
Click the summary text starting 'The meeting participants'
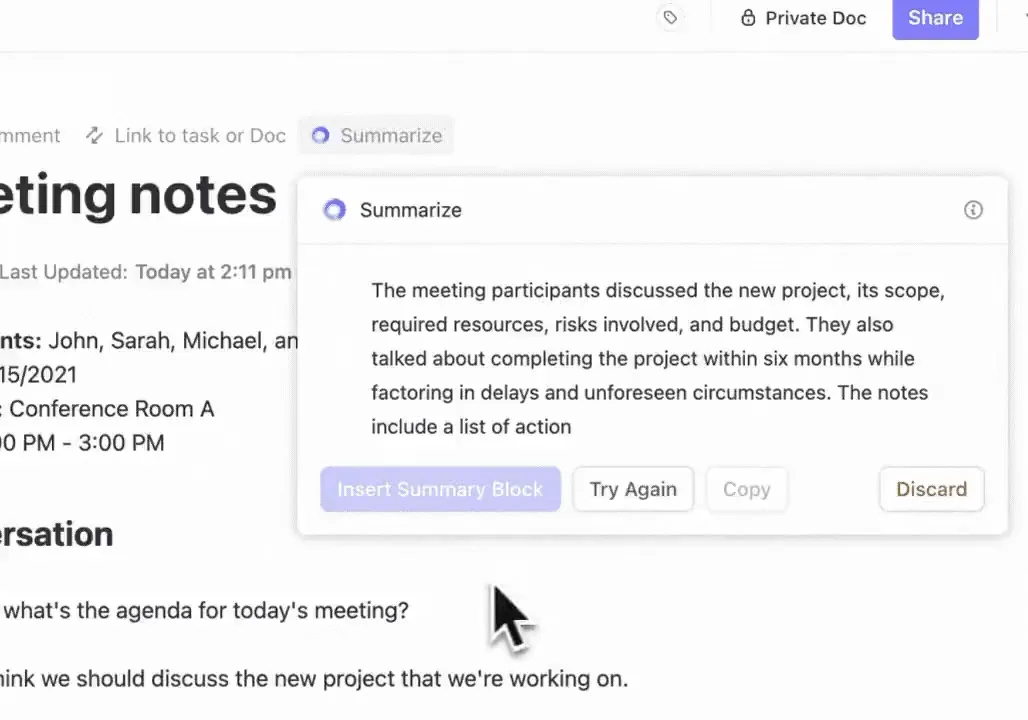click(658, 358)
